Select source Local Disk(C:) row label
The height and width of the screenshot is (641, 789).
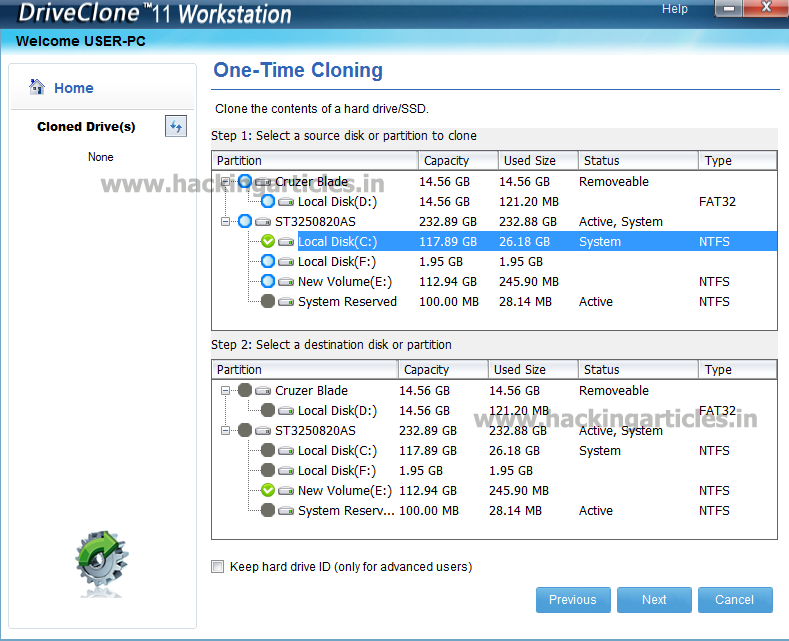click(338, 242)
